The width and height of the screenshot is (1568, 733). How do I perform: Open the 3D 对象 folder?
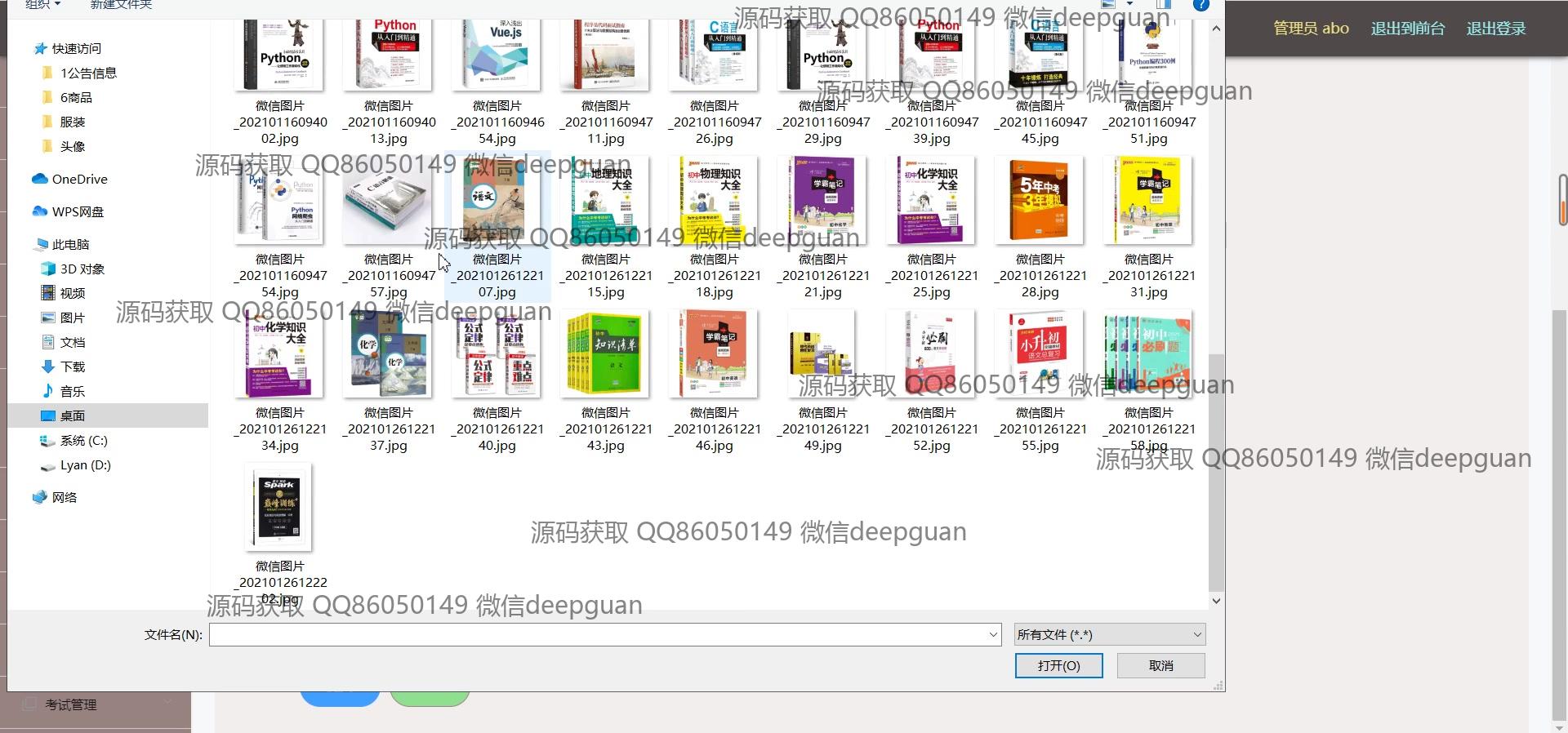point(73,269)
